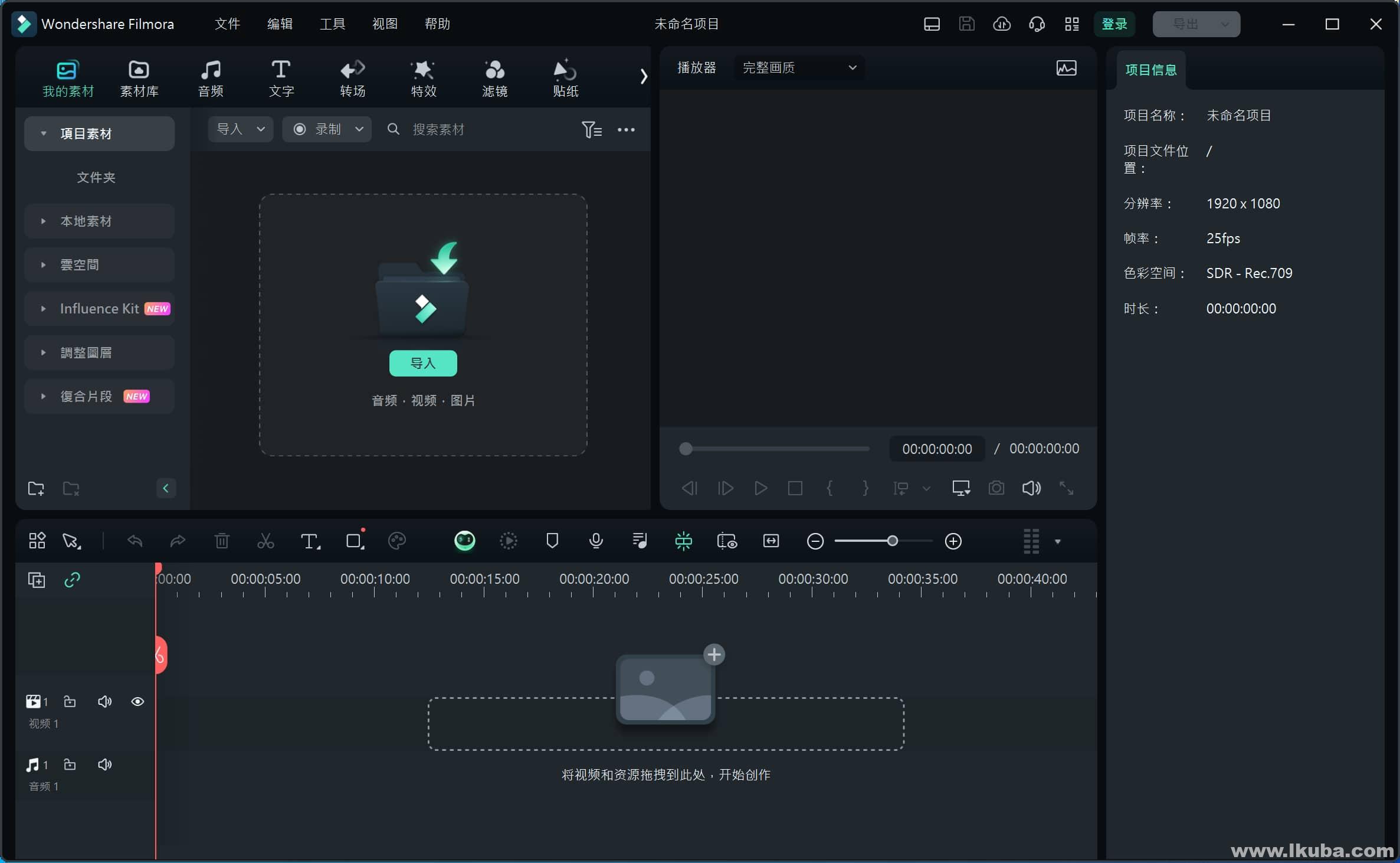Click the 登录 login button

point(1114,24)
